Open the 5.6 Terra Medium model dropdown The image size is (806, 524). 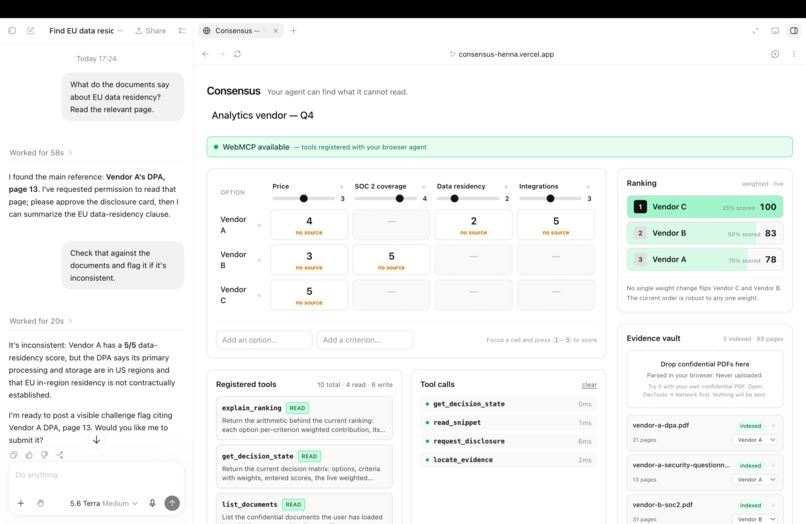coord(104,503)
